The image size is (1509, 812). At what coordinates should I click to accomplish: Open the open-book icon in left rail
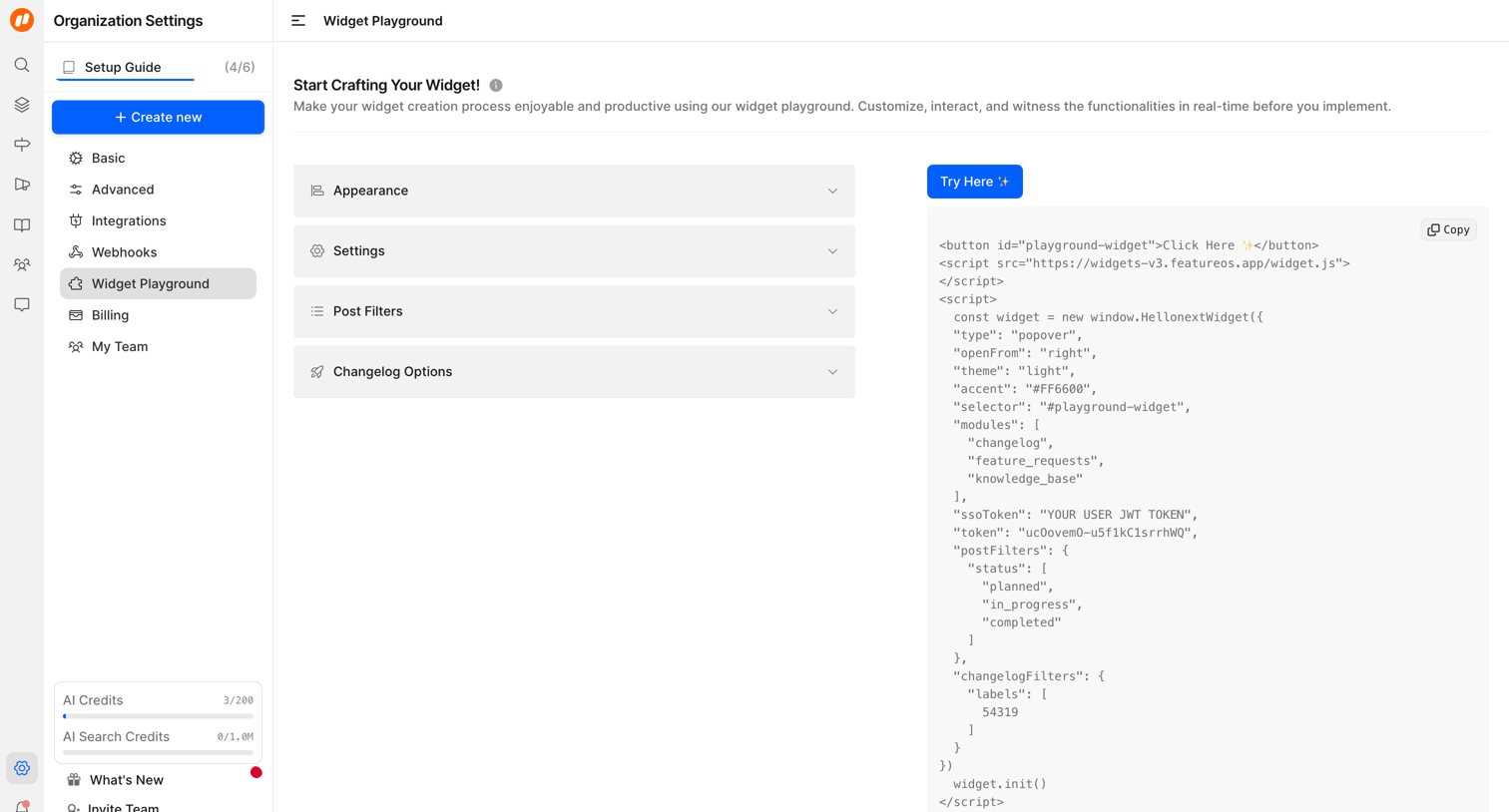tap(22, 224)
